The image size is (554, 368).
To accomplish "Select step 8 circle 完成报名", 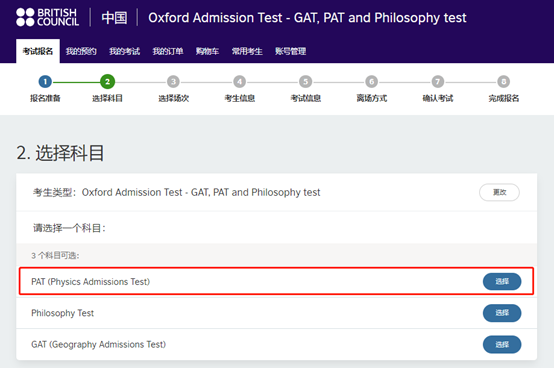I will pos(503,82).
